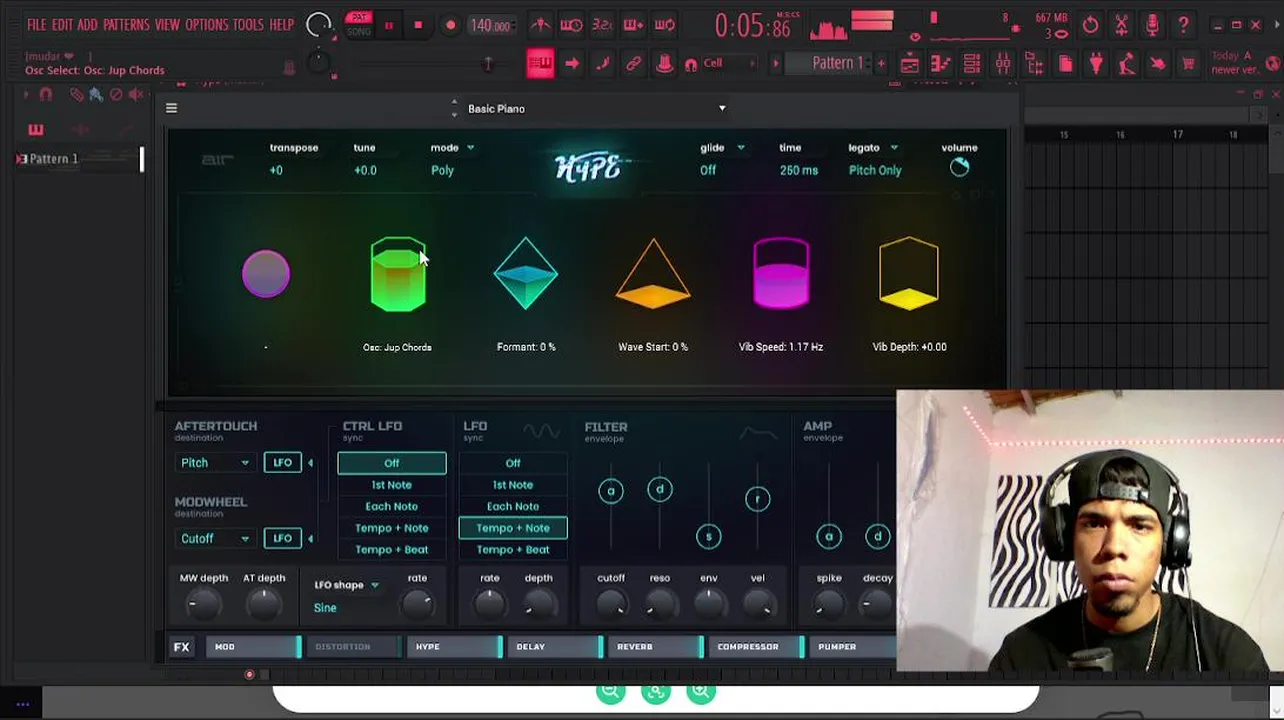Viewport: 1284px width, 720px height.
Task: Click the orange Wave Start pyramid
Action: 653,272
